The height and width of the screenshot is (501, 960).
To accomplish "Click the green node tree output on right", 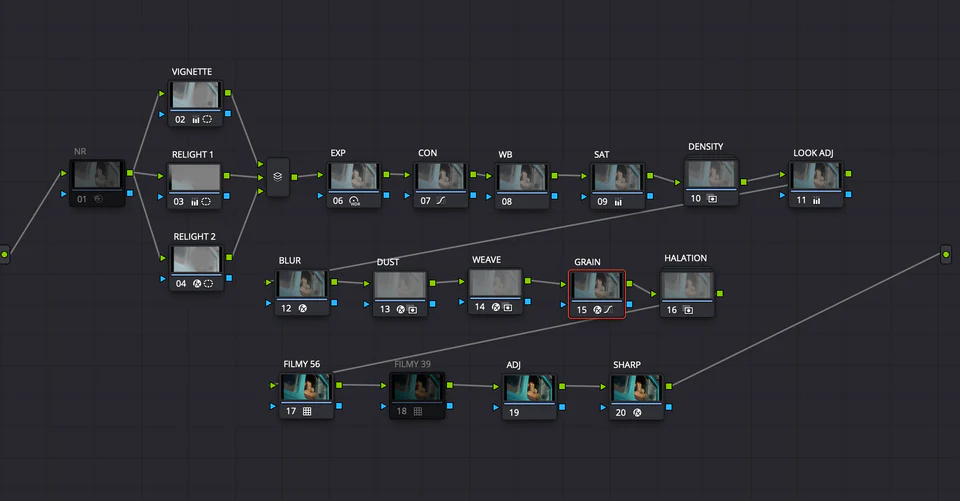I will [945, 256].
